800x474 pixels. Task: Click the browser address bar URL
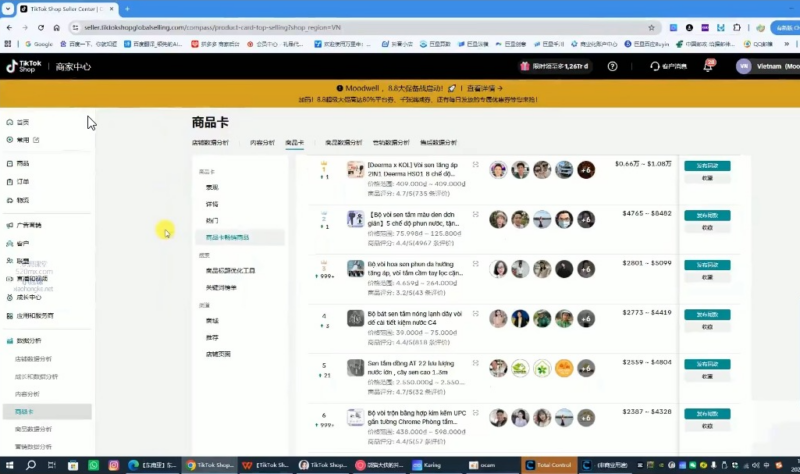(212, 28)
